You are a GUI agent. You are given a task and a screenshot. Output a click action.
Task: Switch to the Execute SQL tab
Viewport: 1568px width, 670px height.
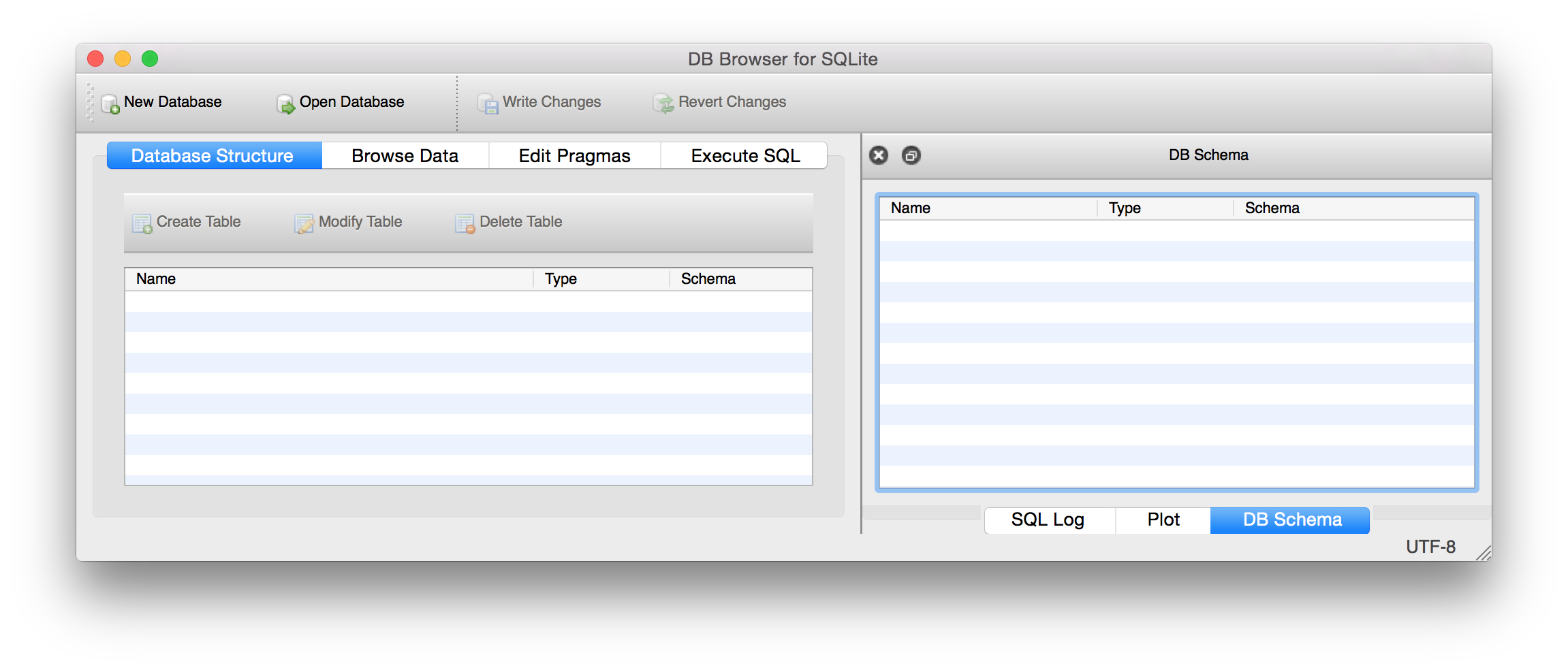pyautogui.click(x=744, y=155)
